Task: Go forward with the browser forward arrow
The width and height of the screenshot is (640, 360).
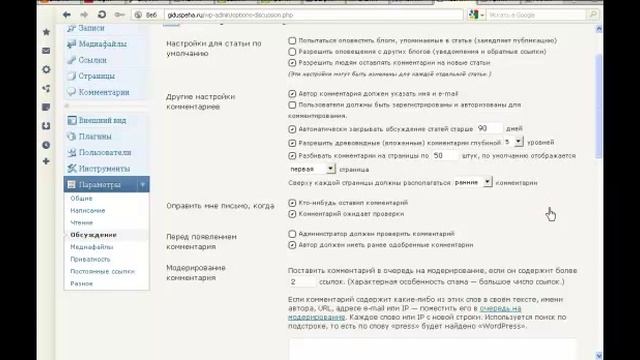Action: (84, 15)
